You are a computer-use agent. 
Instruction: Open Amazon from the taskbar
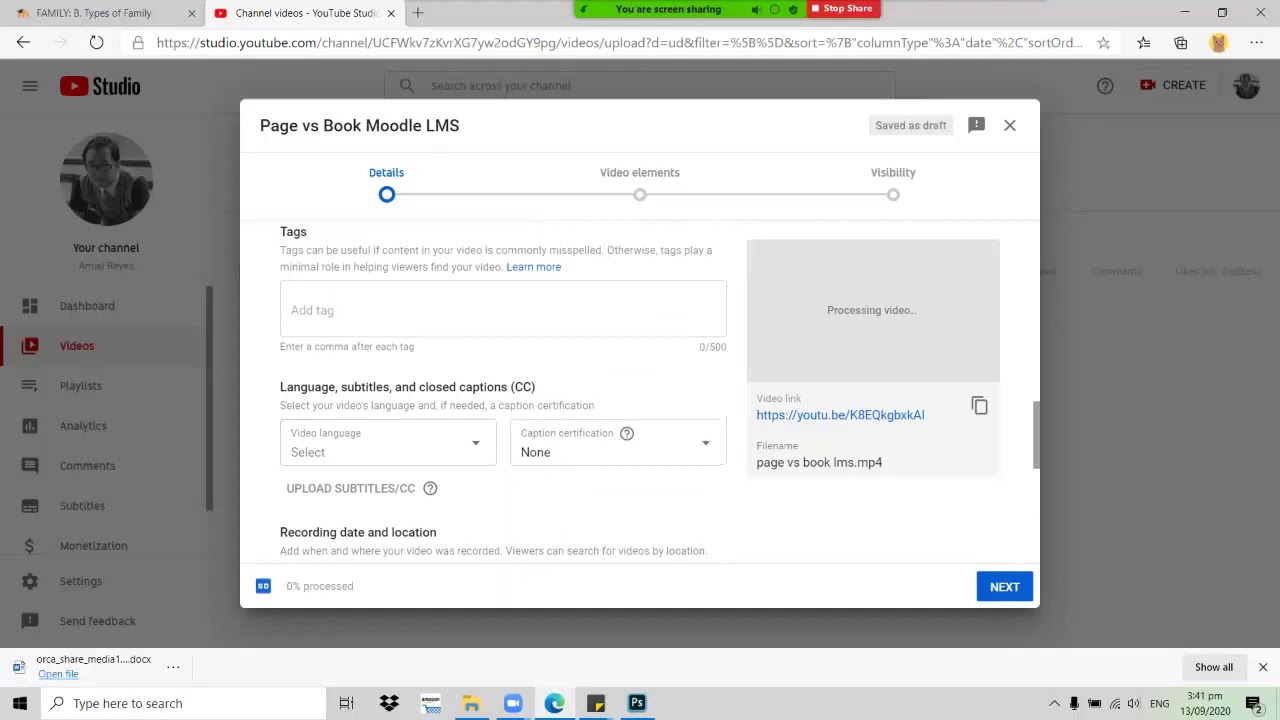click(430, 704)
